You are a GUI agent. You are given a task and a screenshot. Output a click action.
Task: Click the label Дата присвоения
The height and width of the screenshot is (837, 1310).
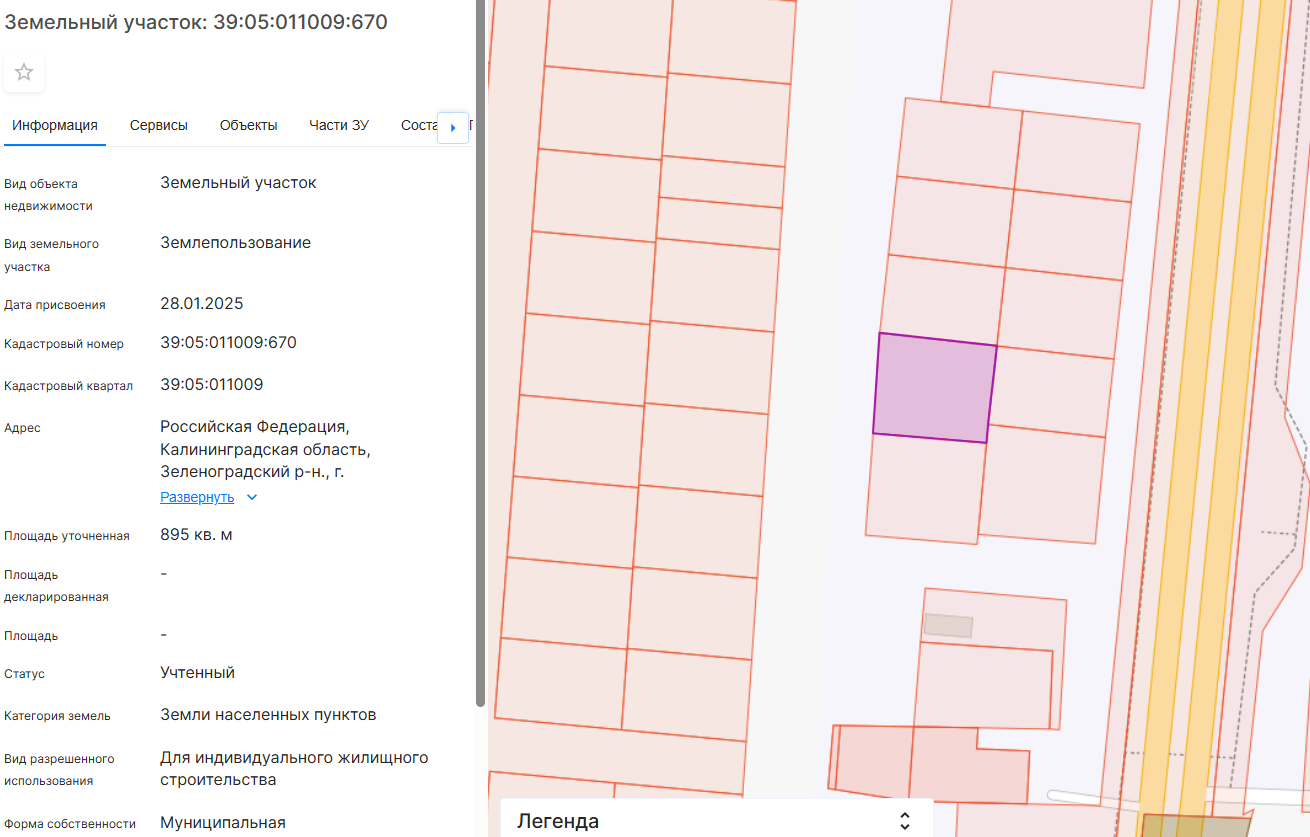tap(55, 305)
